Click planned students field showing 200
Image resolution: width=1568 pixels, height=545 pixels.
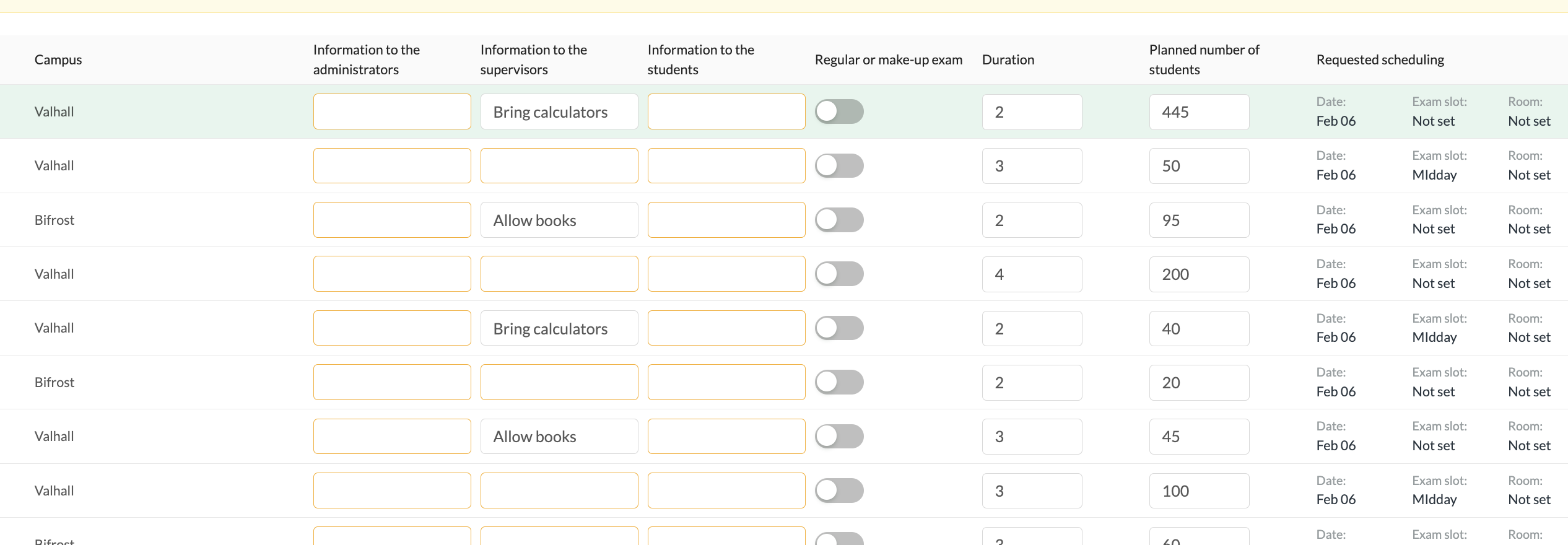(1199, 274)
